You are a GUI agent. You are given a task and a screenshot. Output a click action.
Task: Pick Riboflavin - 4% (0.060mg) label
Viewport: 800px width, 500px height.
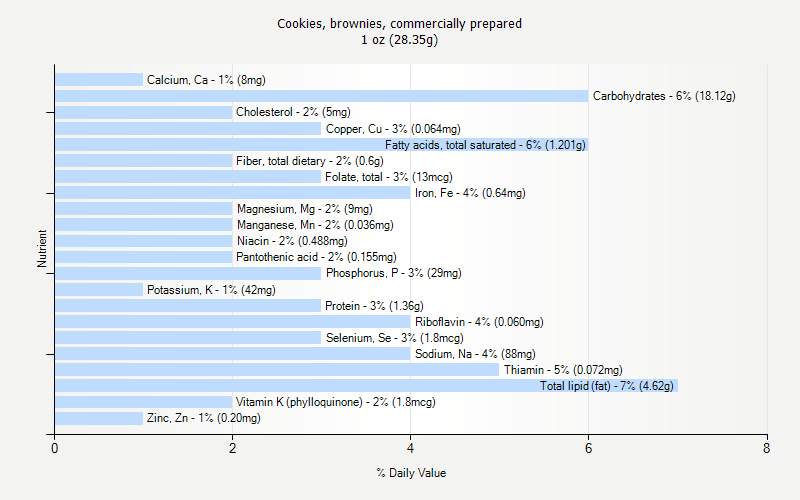[479, 322]
